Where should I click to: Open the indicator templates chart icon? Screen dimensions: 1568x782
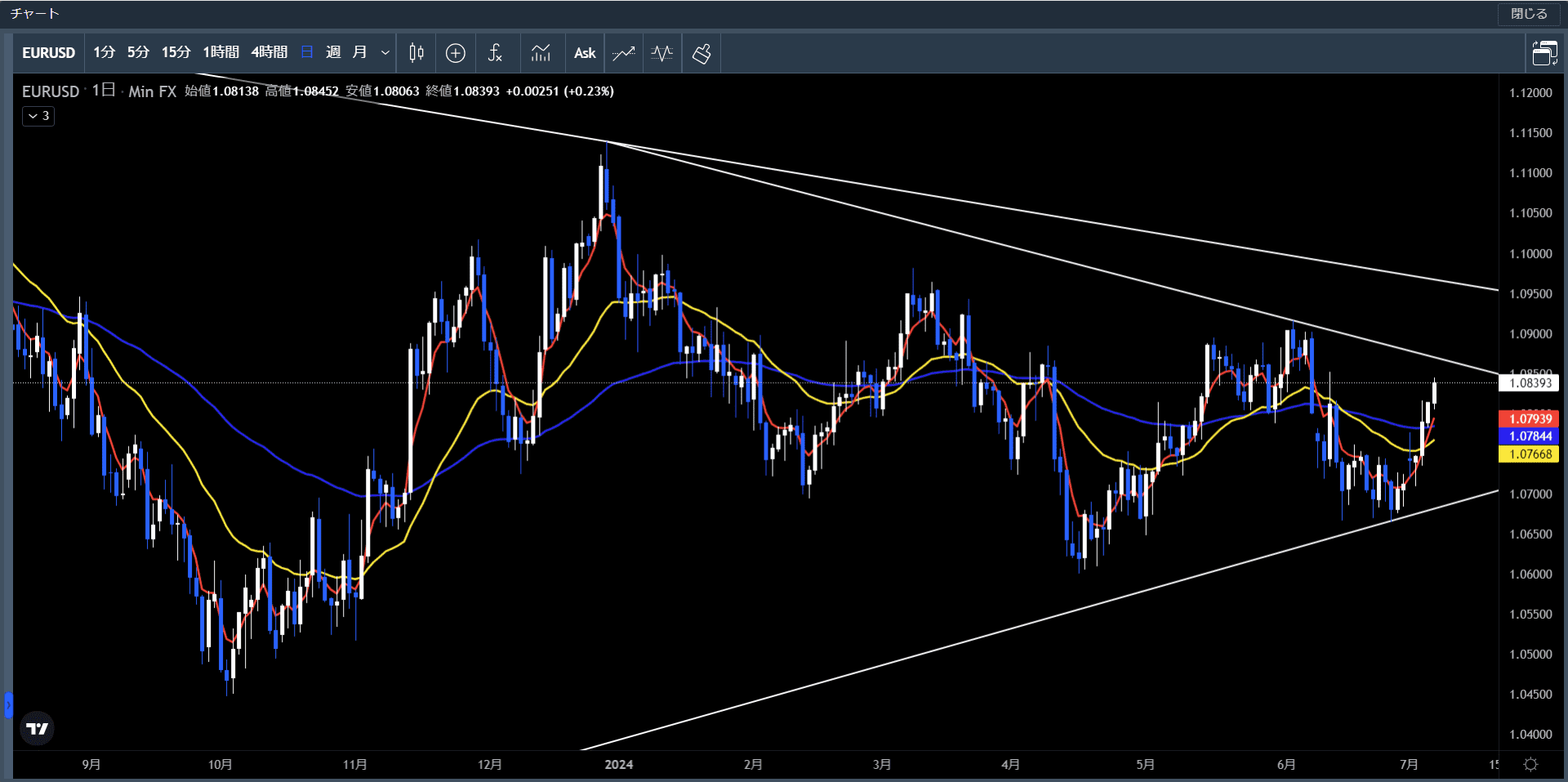click(541, 53)
